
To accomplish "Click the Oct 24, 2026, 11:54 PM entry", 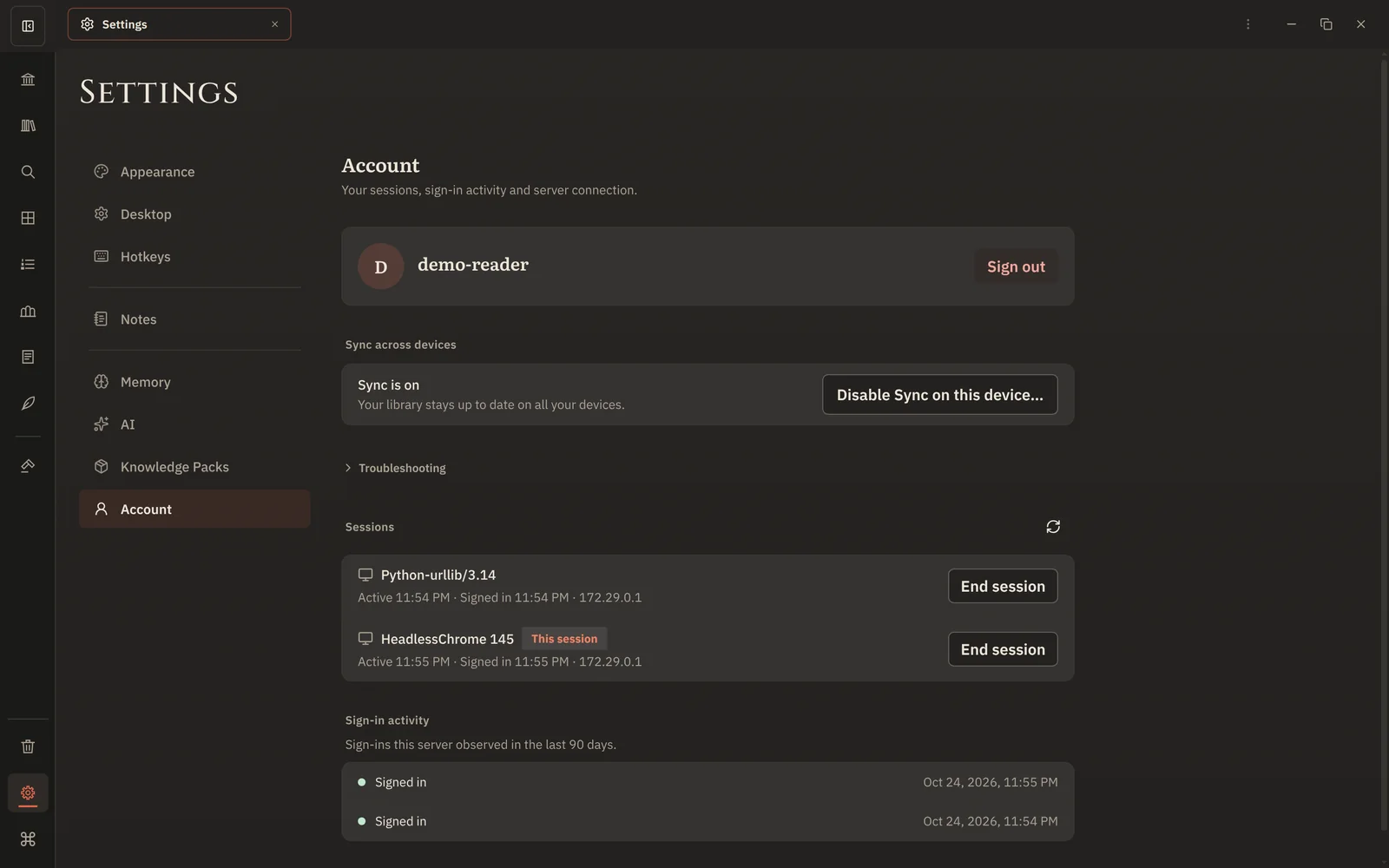I will point(708,821).
